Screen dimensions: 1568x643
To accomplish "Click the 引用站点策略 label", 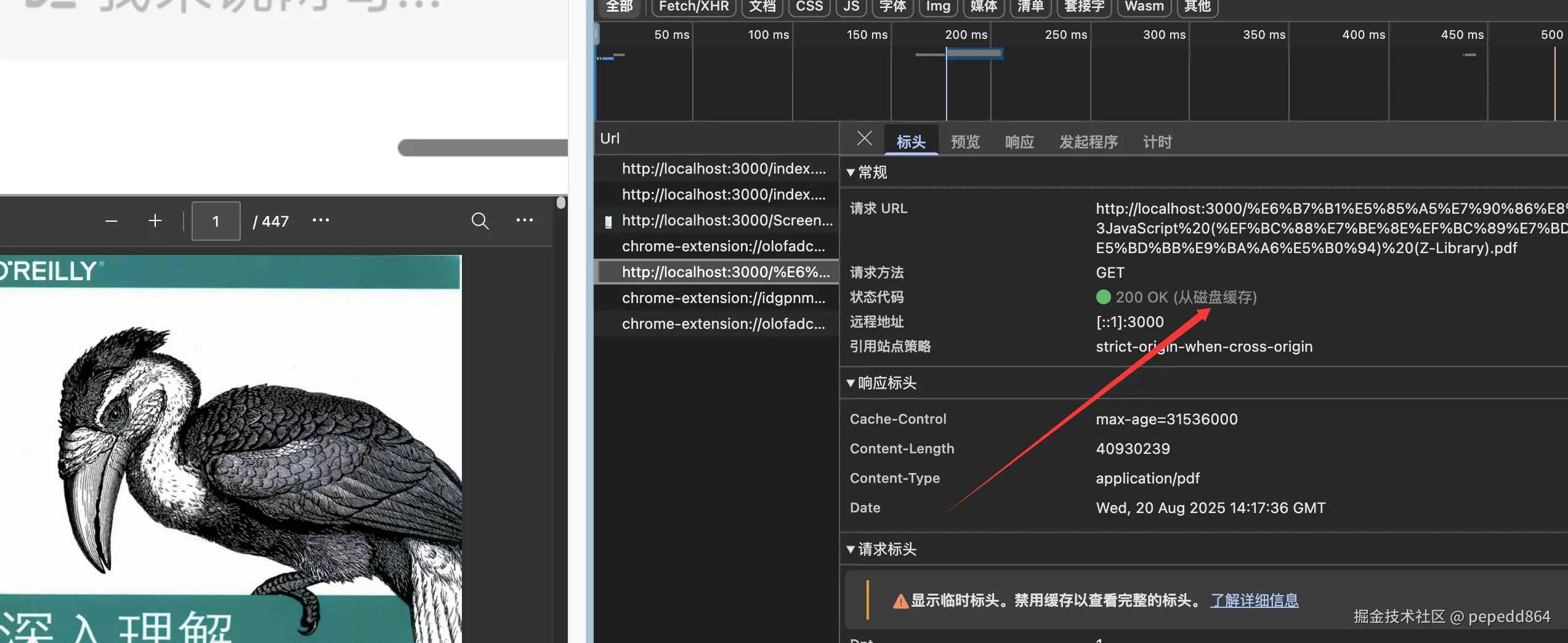I will [x=891, y=347].
